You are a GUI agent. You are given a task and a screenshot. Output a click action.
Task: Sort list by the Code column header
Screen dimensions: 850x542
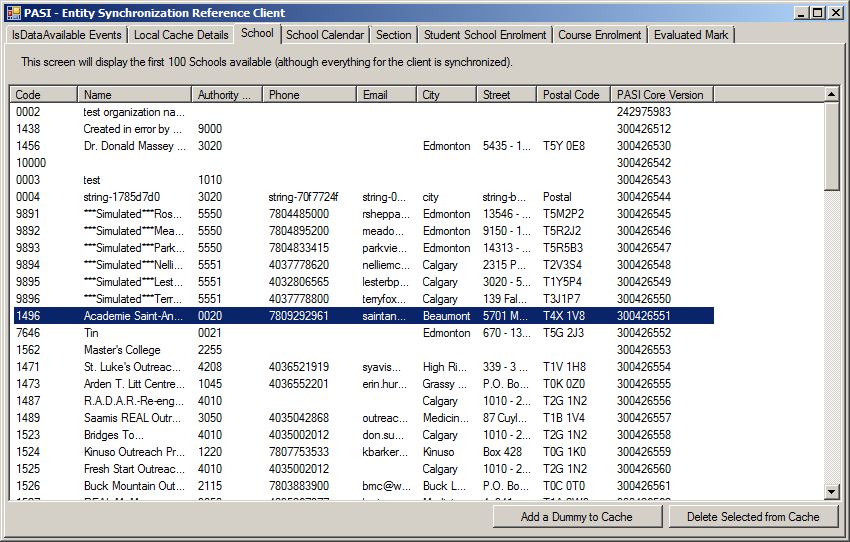pos(44,95)
